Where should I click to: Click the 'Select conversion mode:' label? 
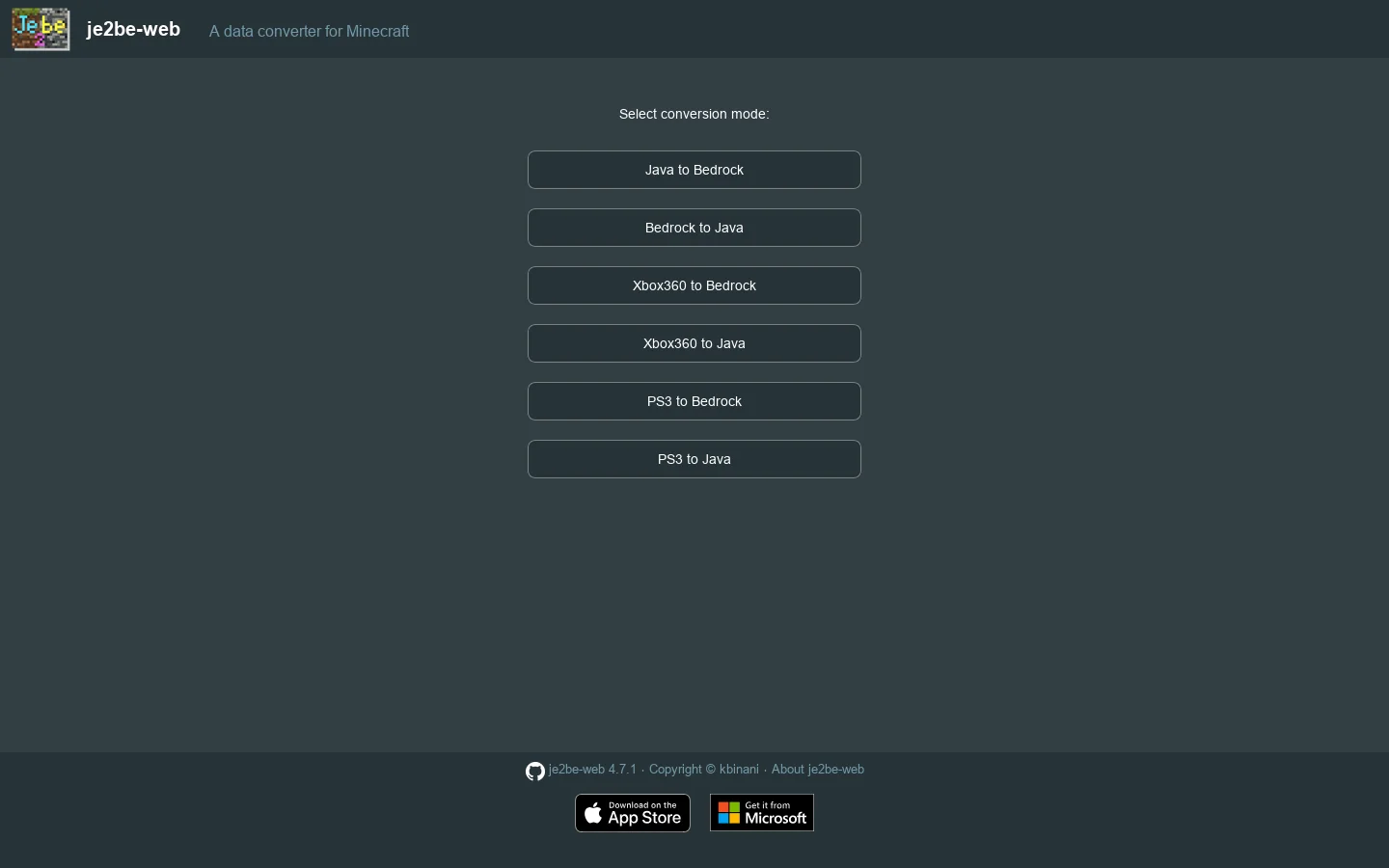694,114
